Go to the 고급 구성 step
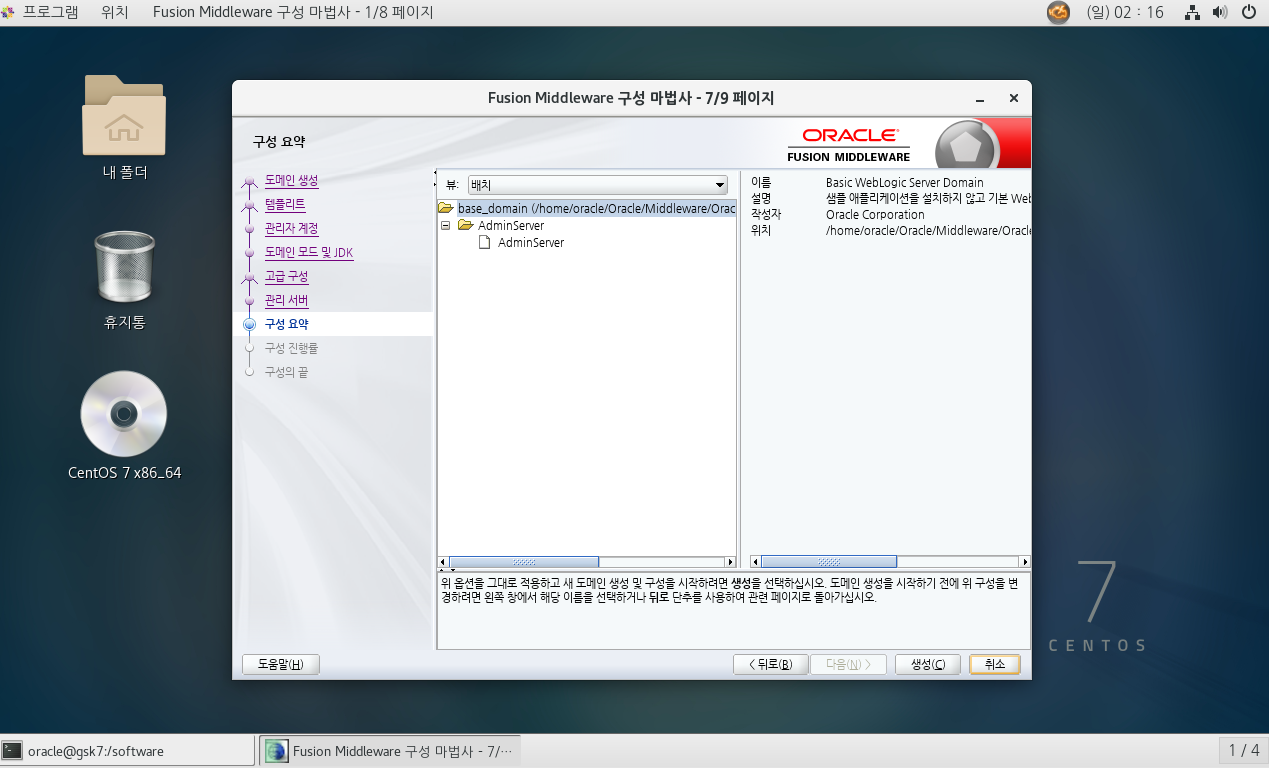This screenshot has width=1269, height=768. (x=287, y=276)
